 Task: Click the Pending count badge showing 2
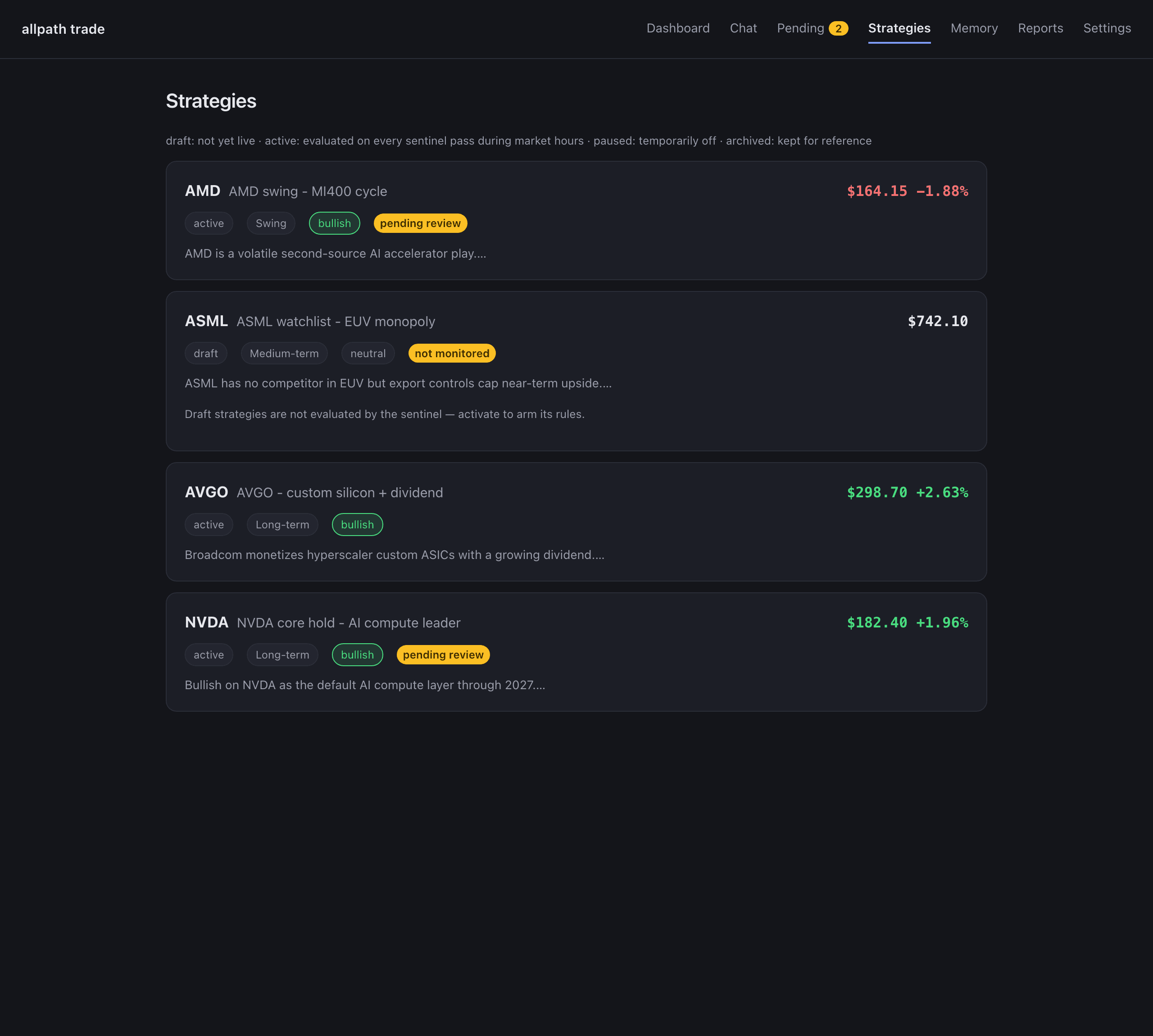838,28
